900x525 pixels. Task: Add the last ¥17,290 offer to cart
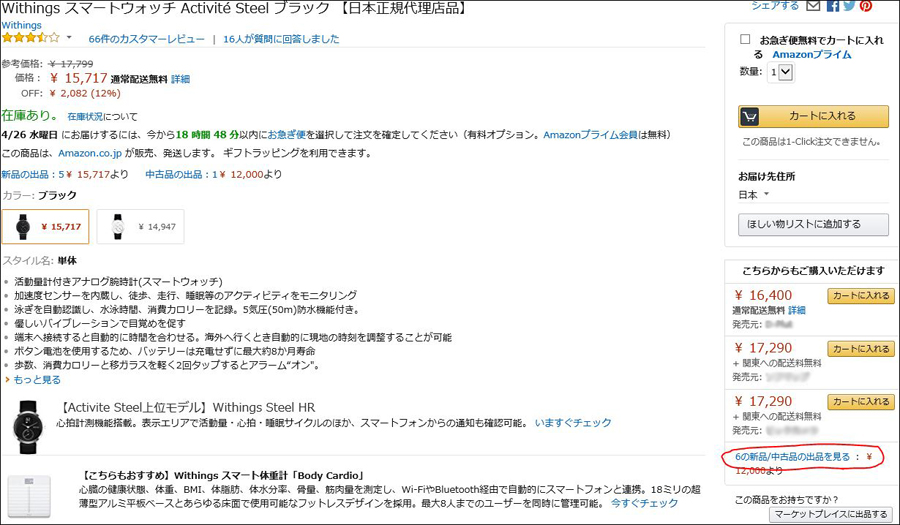tap(860, 402)
